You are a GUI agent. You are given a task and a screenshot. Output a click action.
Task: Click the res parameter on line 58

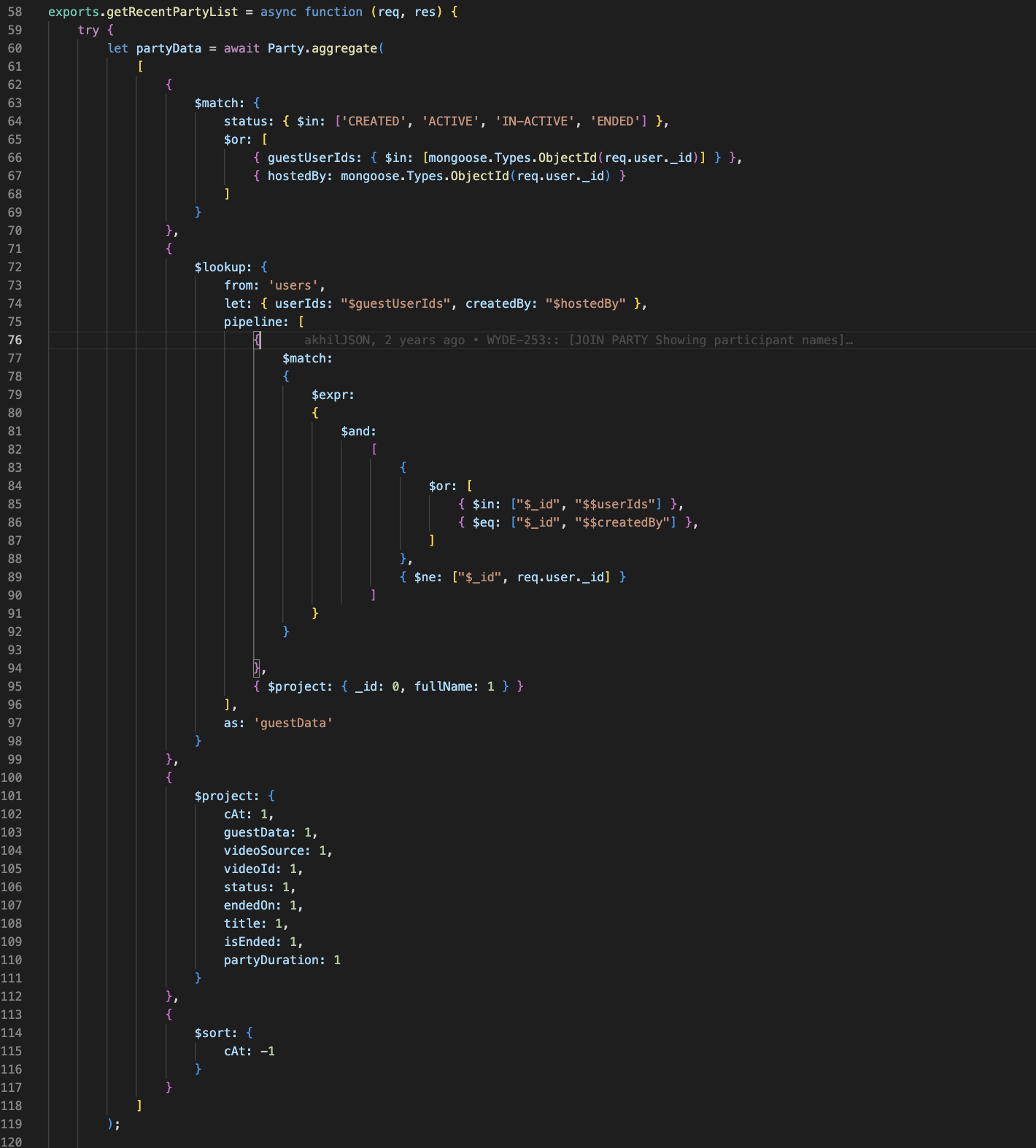pos(425,12)
